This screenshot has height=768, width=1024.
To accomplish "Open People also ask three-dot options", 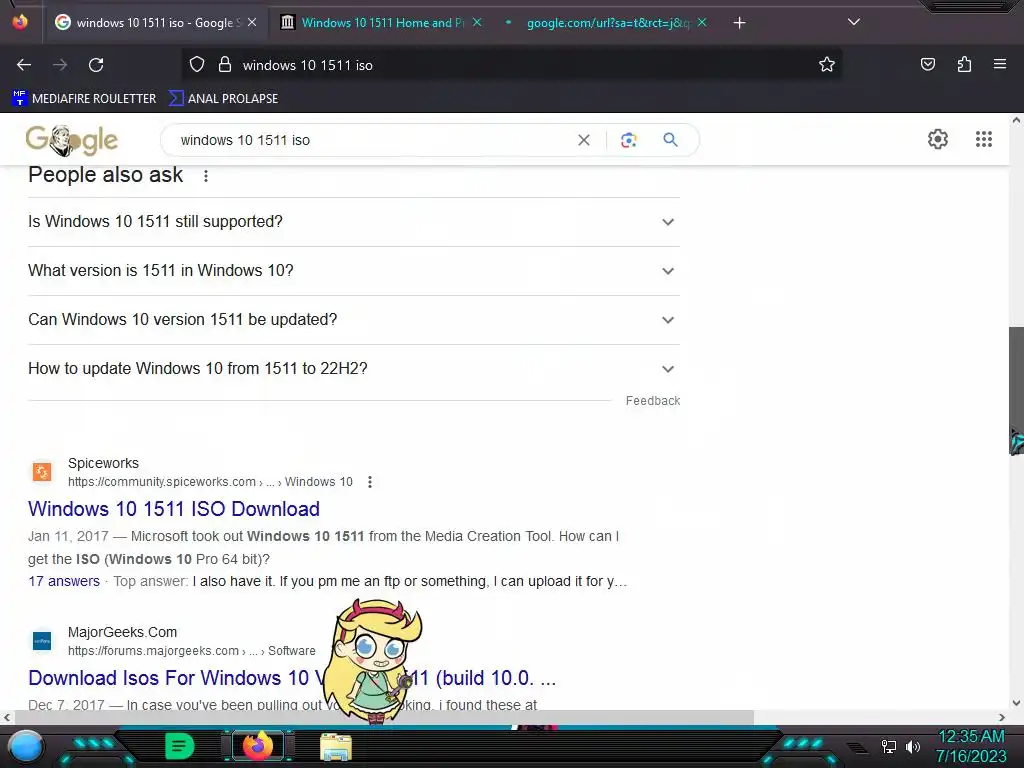I will [206, 176].
